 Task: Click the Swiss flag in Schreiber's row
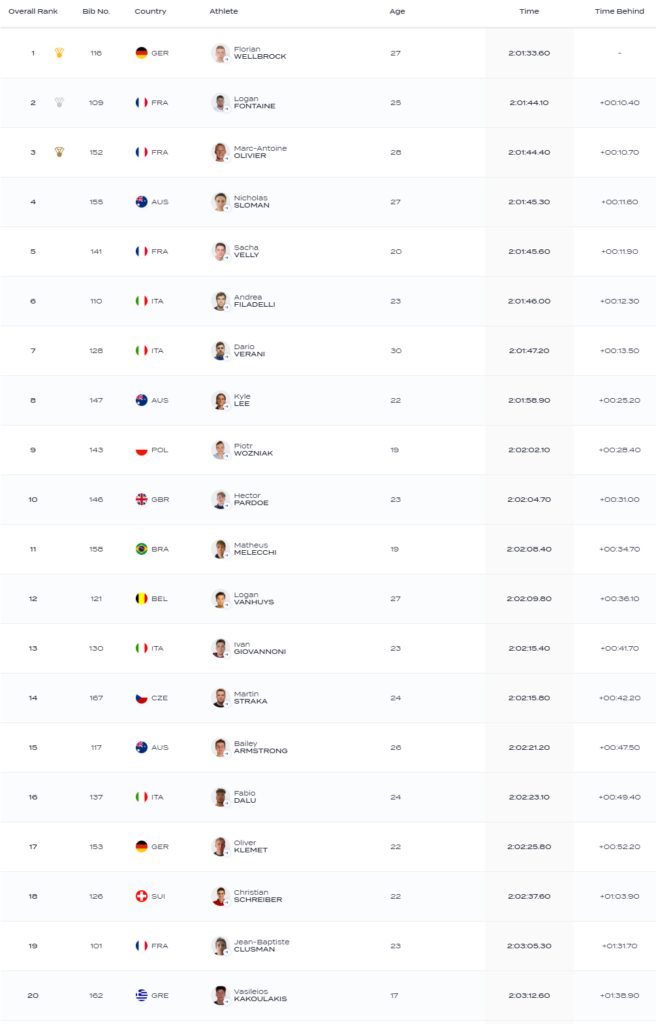141,896
